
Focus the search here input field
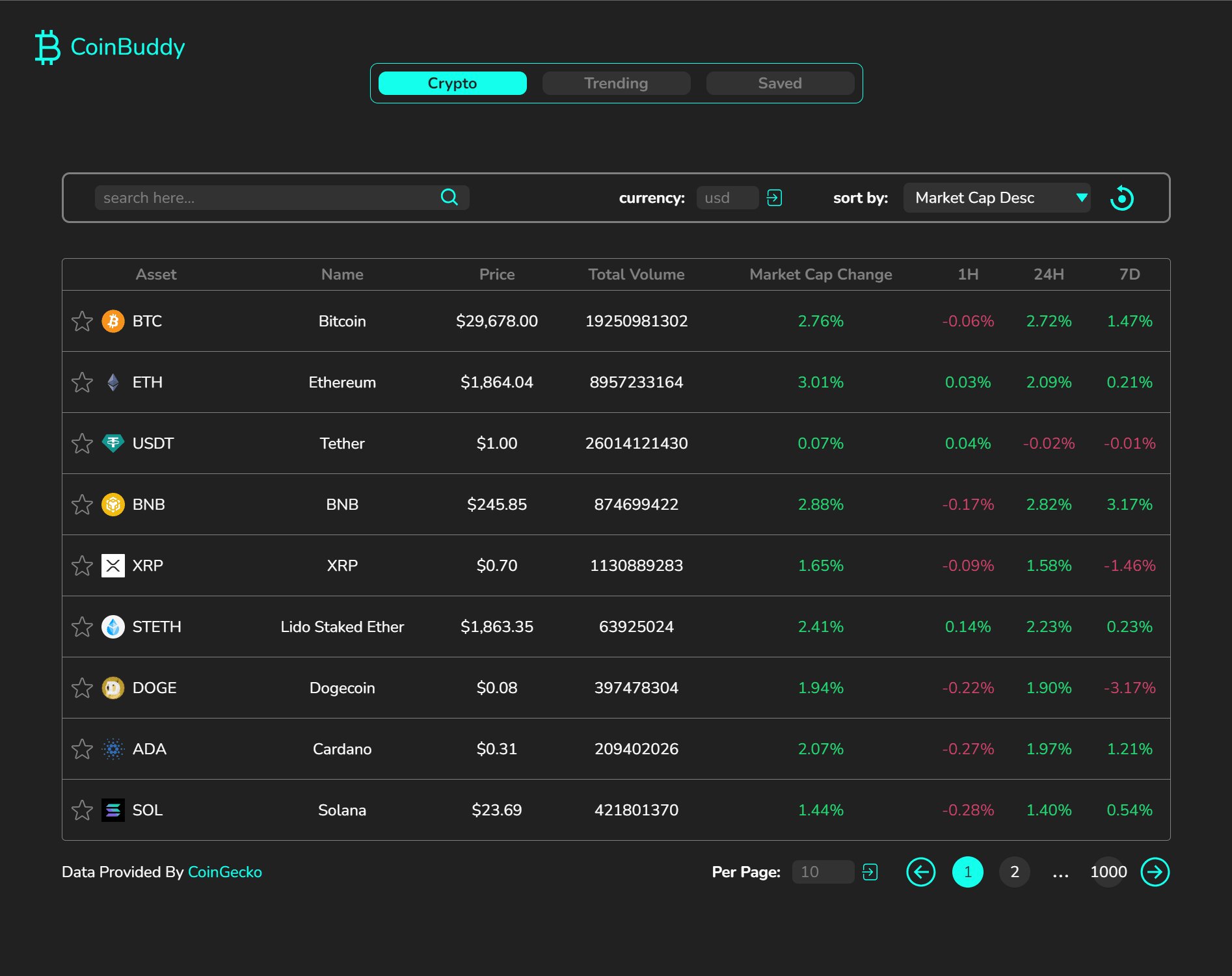click(x=282, y=198)
